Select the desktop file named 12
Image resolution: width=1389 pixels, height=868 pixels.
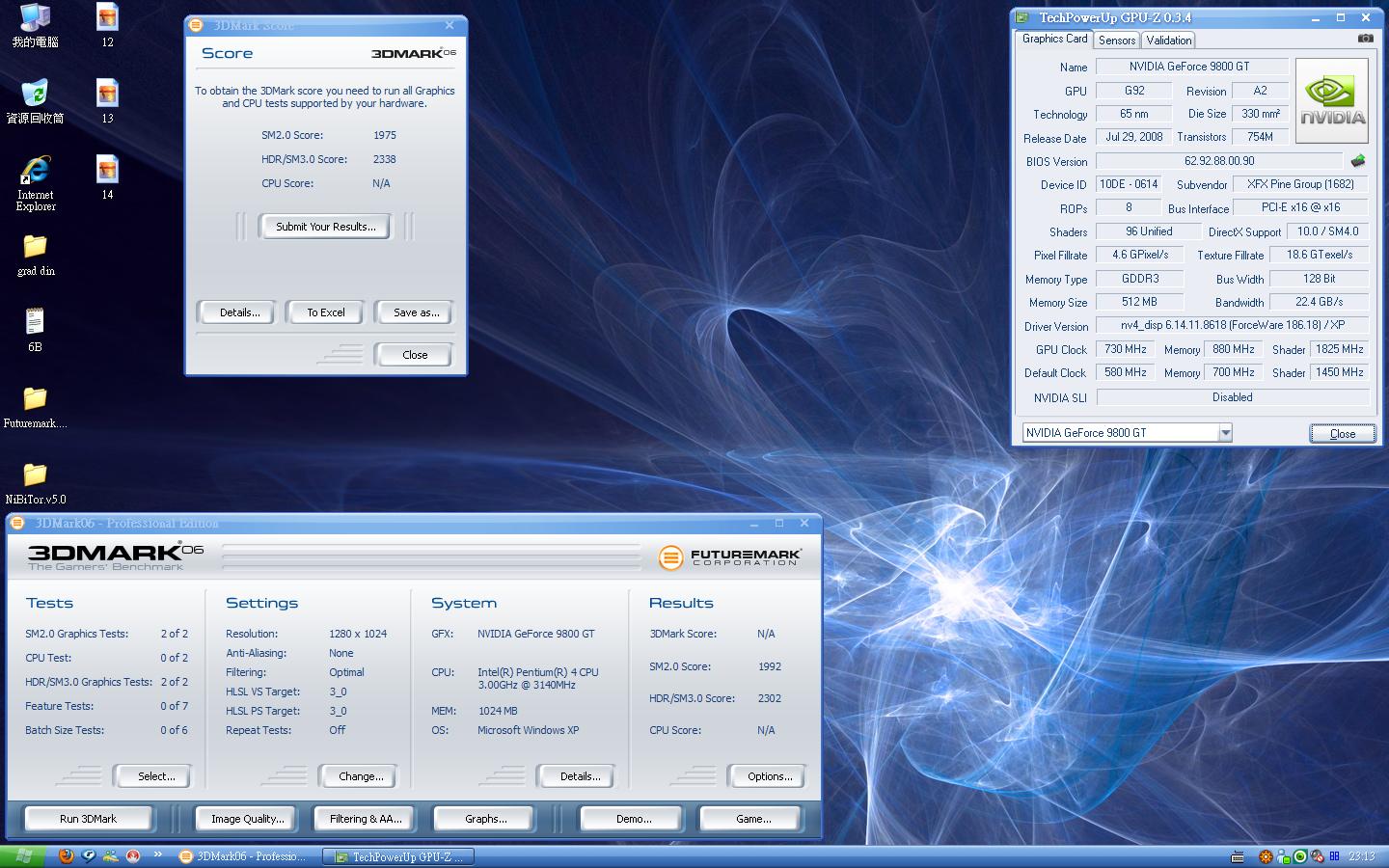click(x=107, y=26)
